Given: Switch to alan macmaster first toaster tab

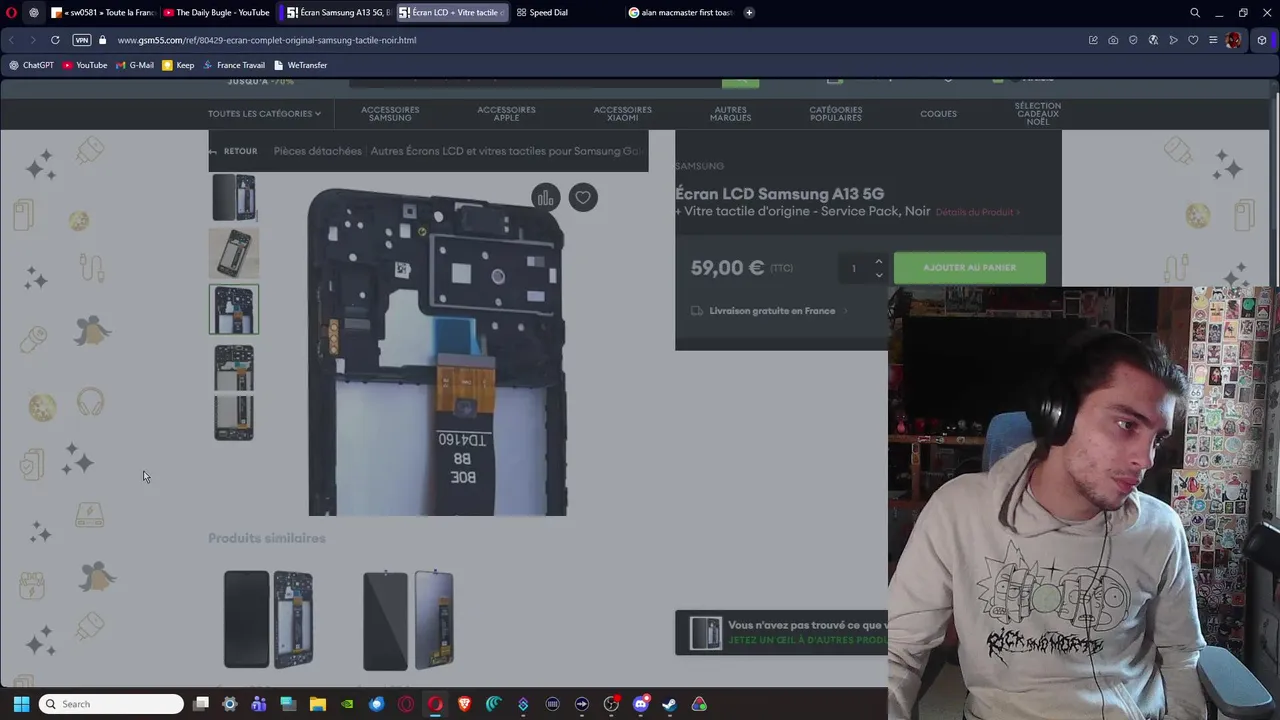Looking at the screenshot, I should tap(680, 12).
